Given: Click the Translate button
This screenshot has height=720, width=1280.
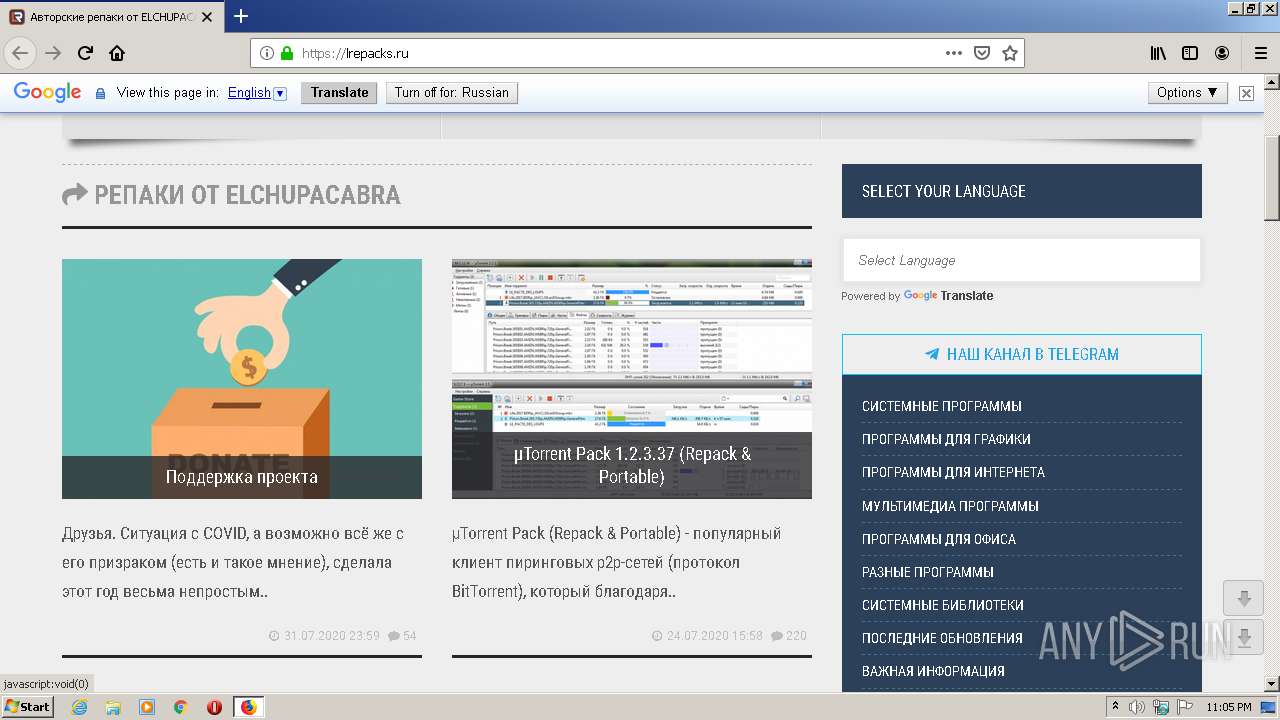Looking at the screenshot, I should click(339, 92).
